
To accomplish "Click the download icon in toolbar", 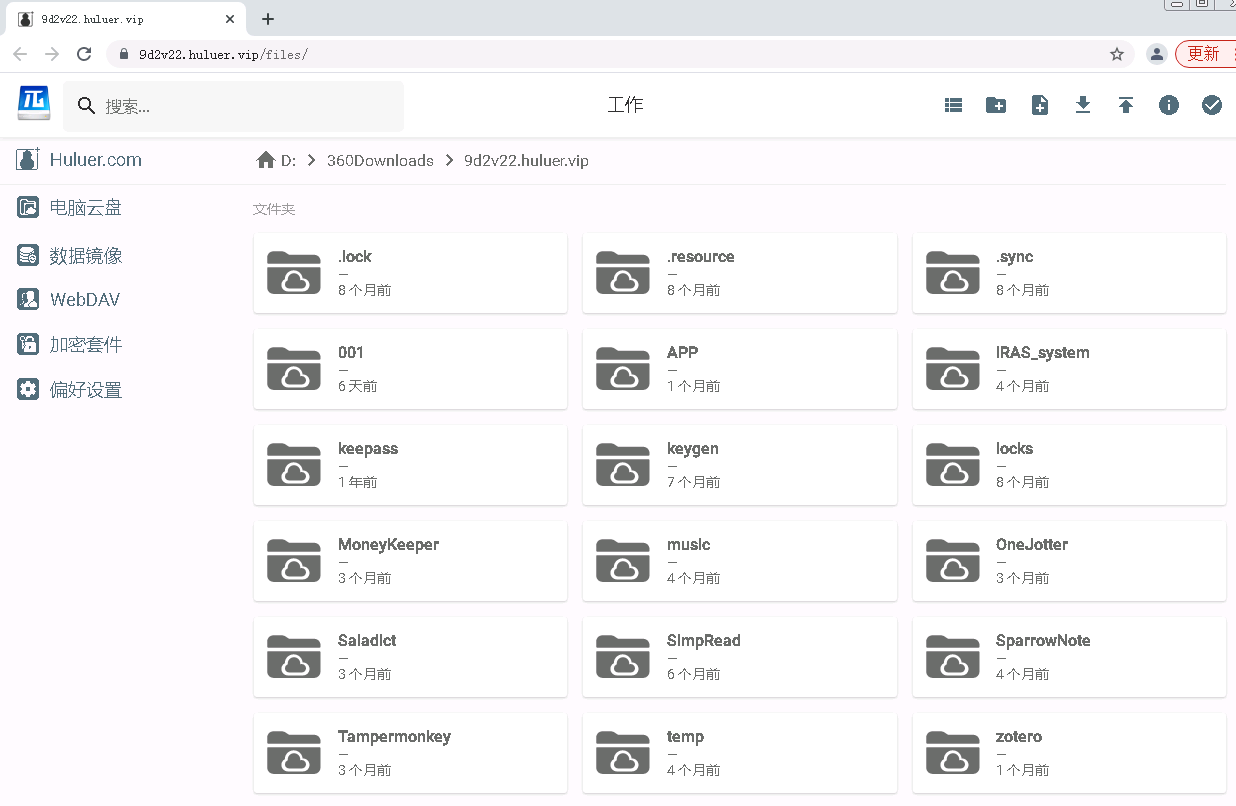I will (x=1083, y=105).
